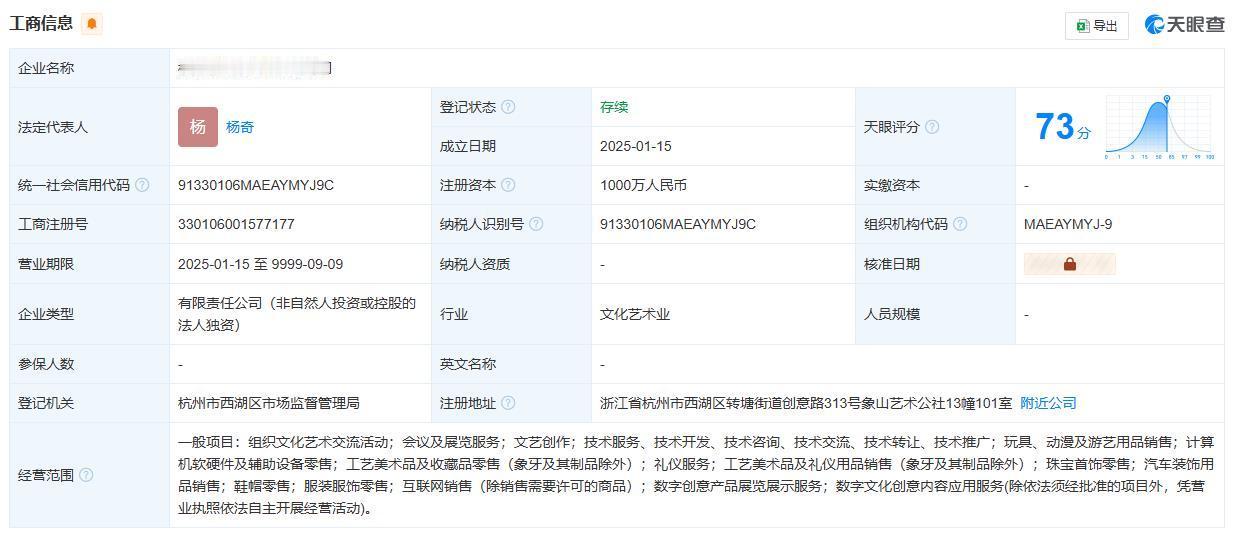Click the 实缴资本 label cell
The image size is (1237, 541).
(935, 185)
